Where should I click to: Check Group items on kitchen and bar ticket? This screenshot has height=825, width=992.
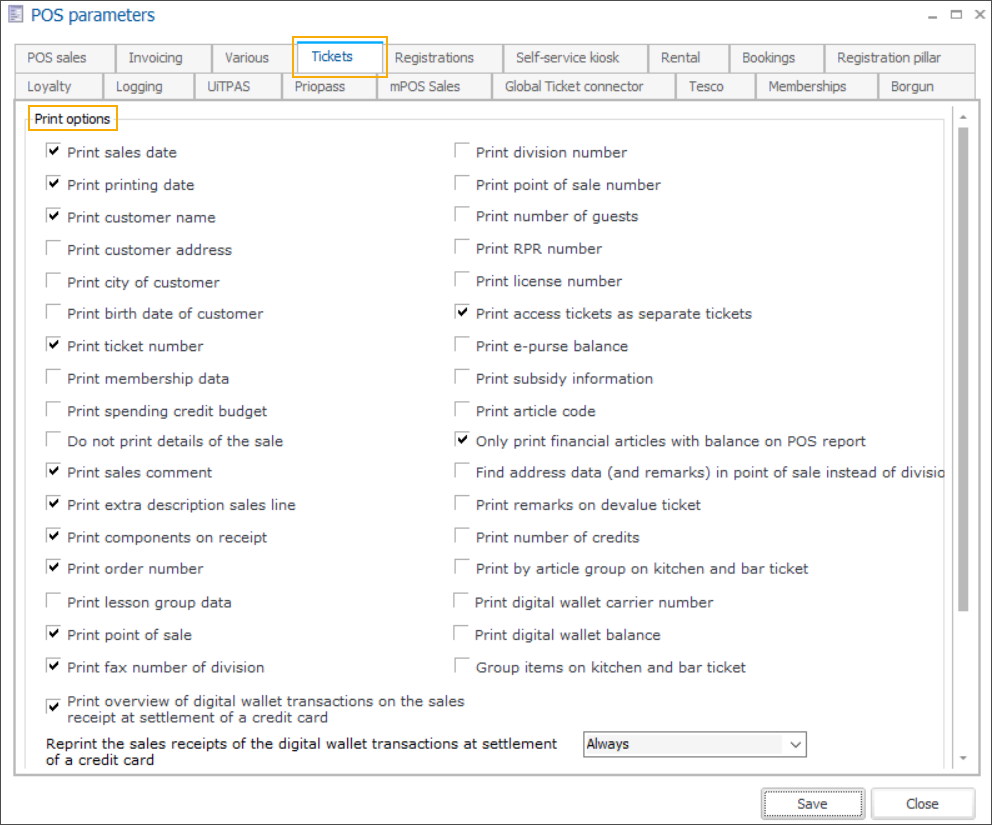click(x=462, y=666)
